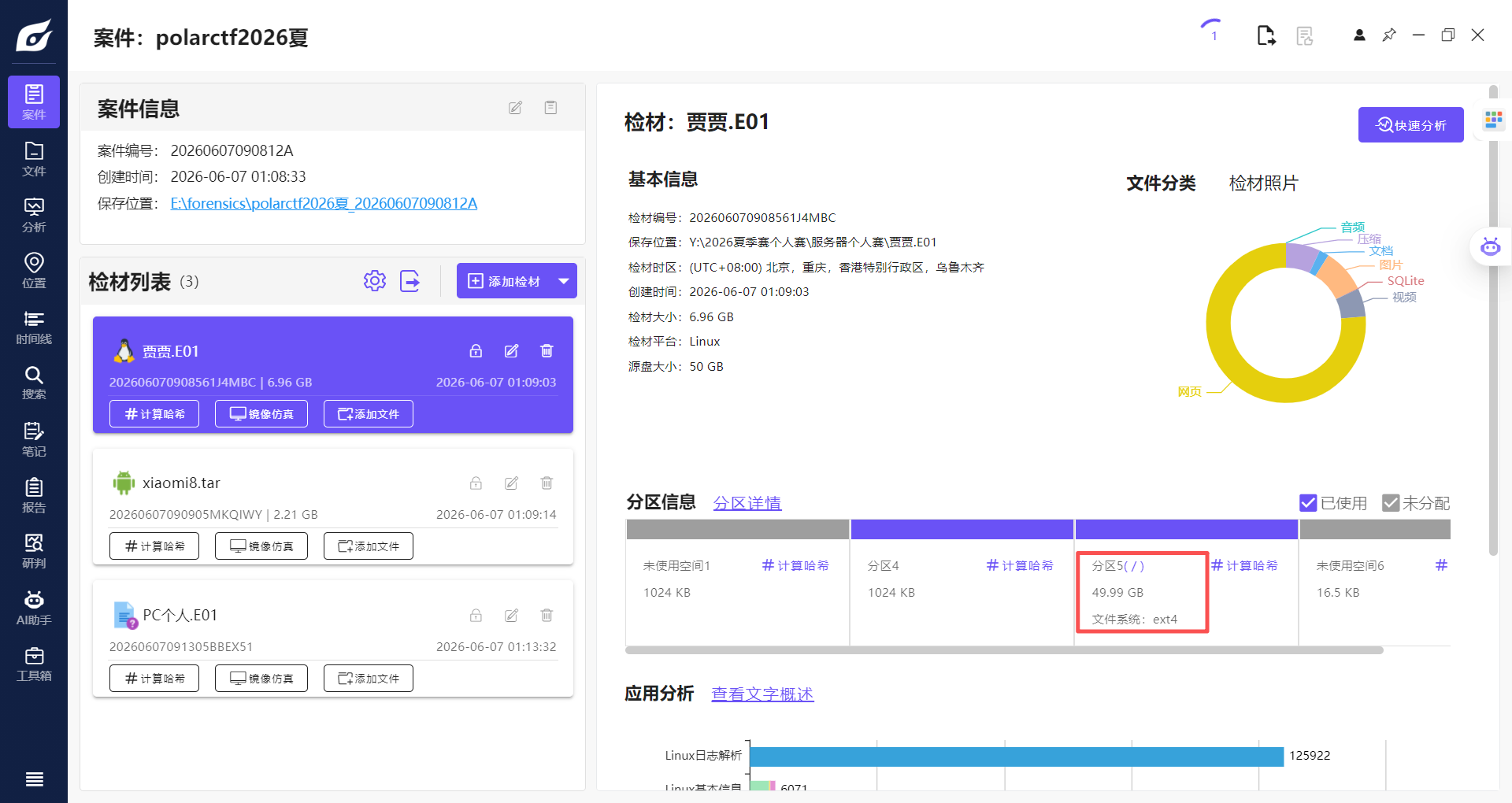
Task: Open the user account icon
Action: [x=1359, y=35]
